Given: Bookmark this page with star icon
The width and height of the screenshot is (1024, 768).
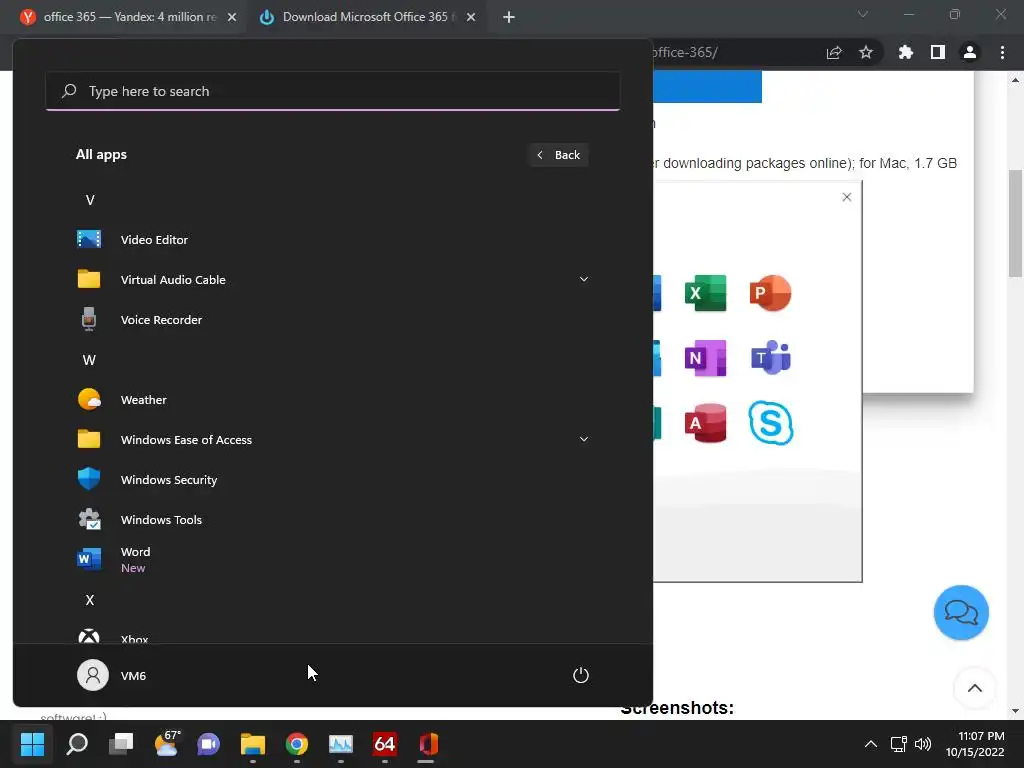Looking at the screenshot, I should pos(866,52).
